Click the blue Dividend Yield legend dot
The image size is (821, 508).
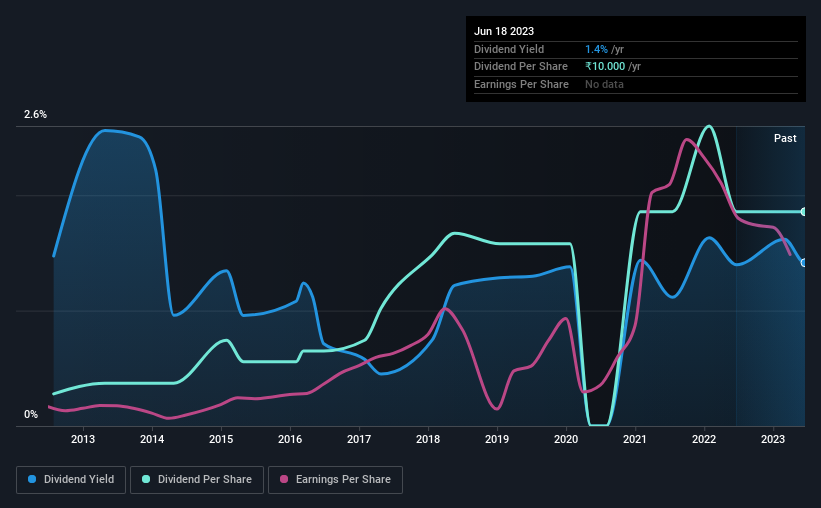point(32,479)
